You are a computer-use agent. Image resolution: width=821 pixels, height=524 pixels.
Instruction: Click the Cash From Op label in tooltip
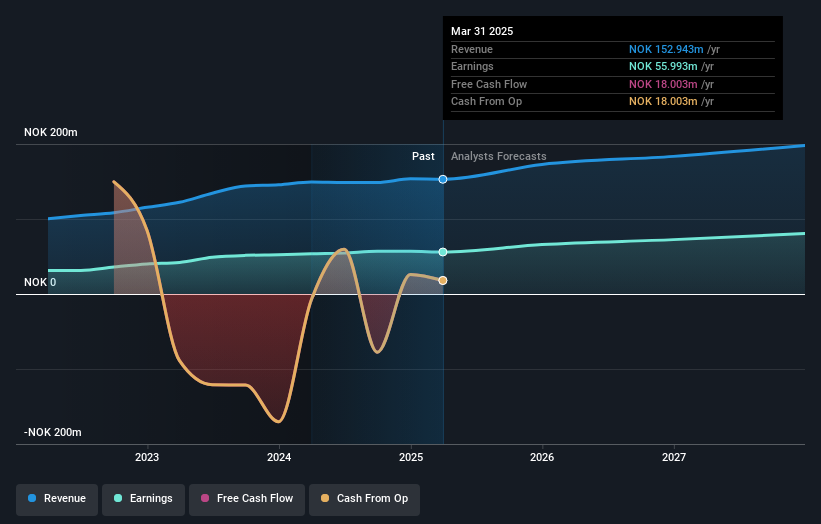tap(486, 102)
